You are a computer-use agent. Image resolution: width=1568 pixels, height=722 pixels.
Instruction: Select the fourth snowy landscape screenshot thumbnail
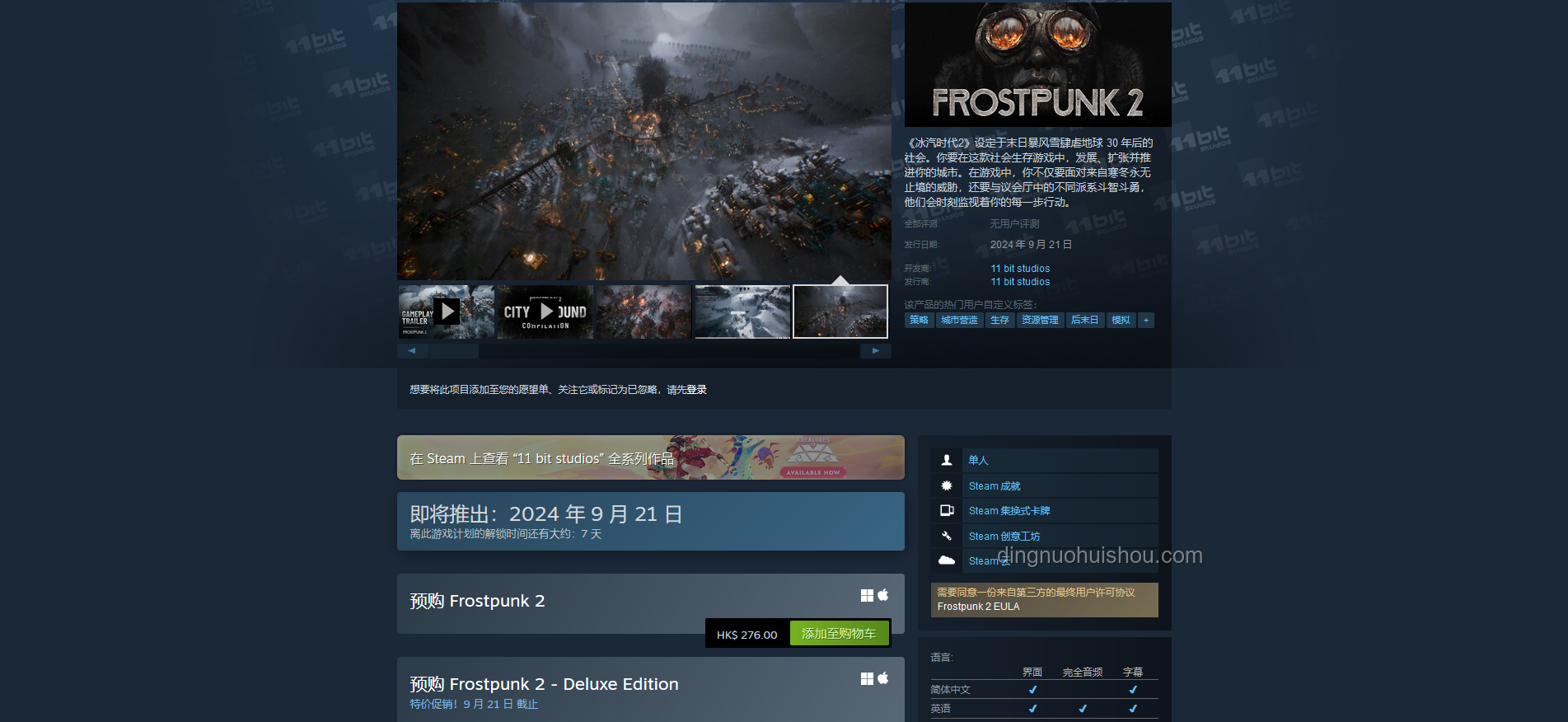[x=742, y=312]
